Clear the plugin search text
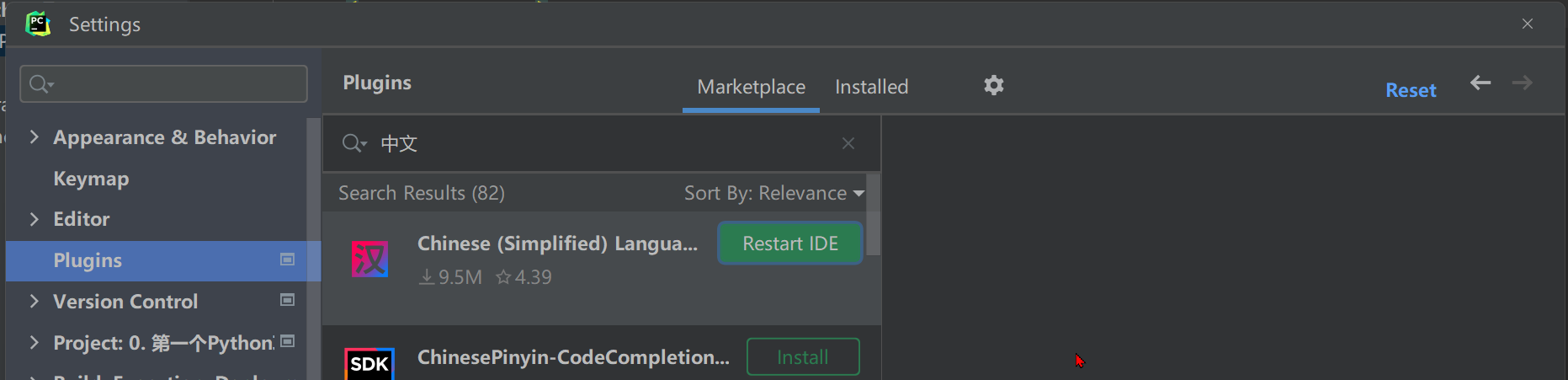This screenshot has width=1568, height=380. 848,143
